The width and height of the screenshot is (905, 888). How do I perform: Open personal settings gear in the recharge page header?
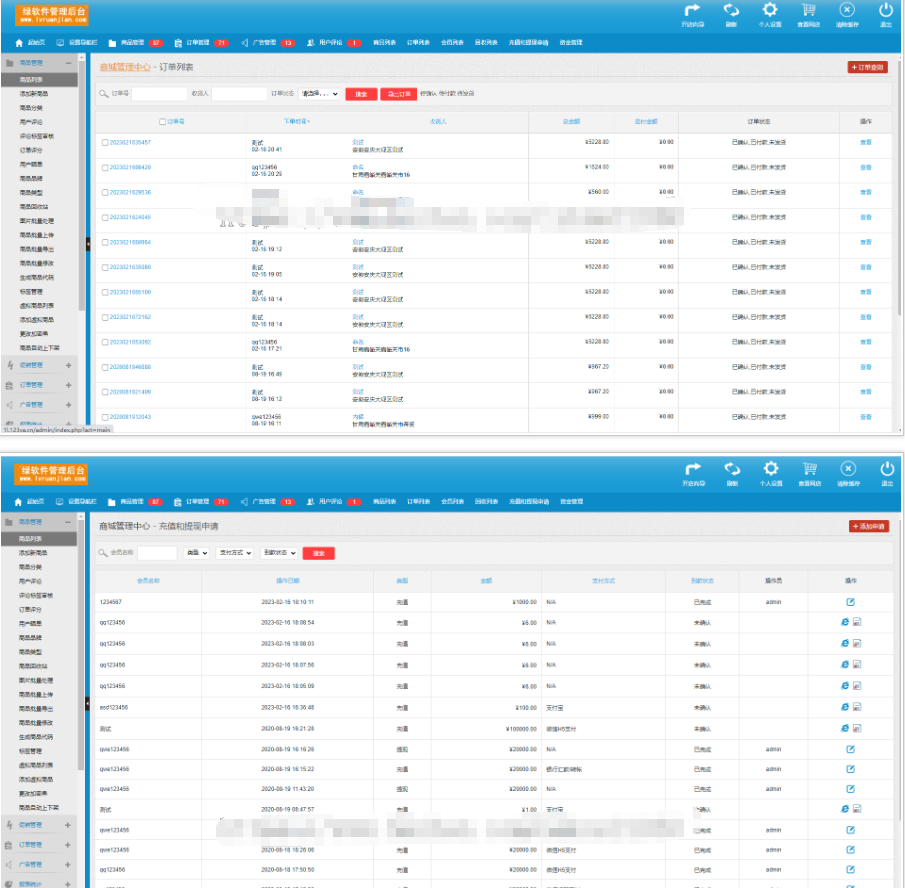click(x=770, y=467)
